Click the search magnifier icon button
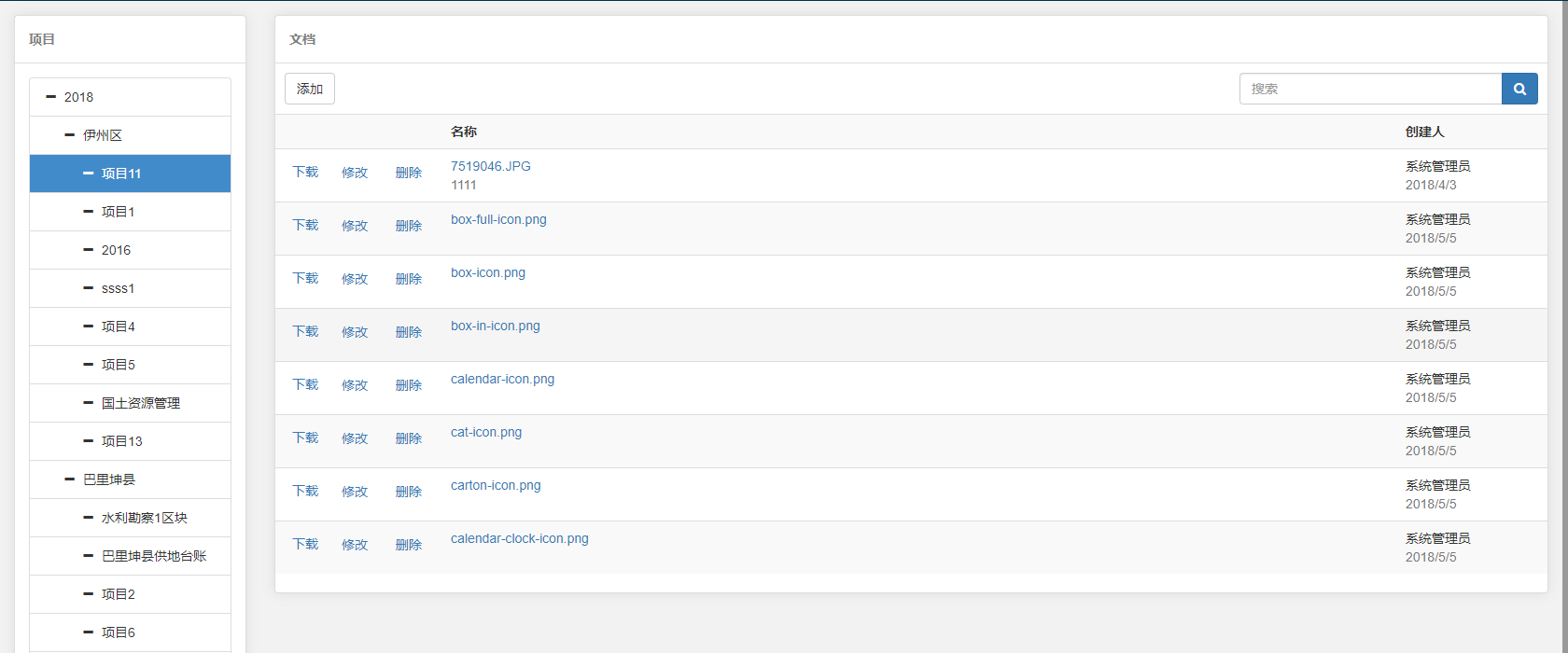Viewport: 1568px width, 653px height. (x=1519, y=90)
